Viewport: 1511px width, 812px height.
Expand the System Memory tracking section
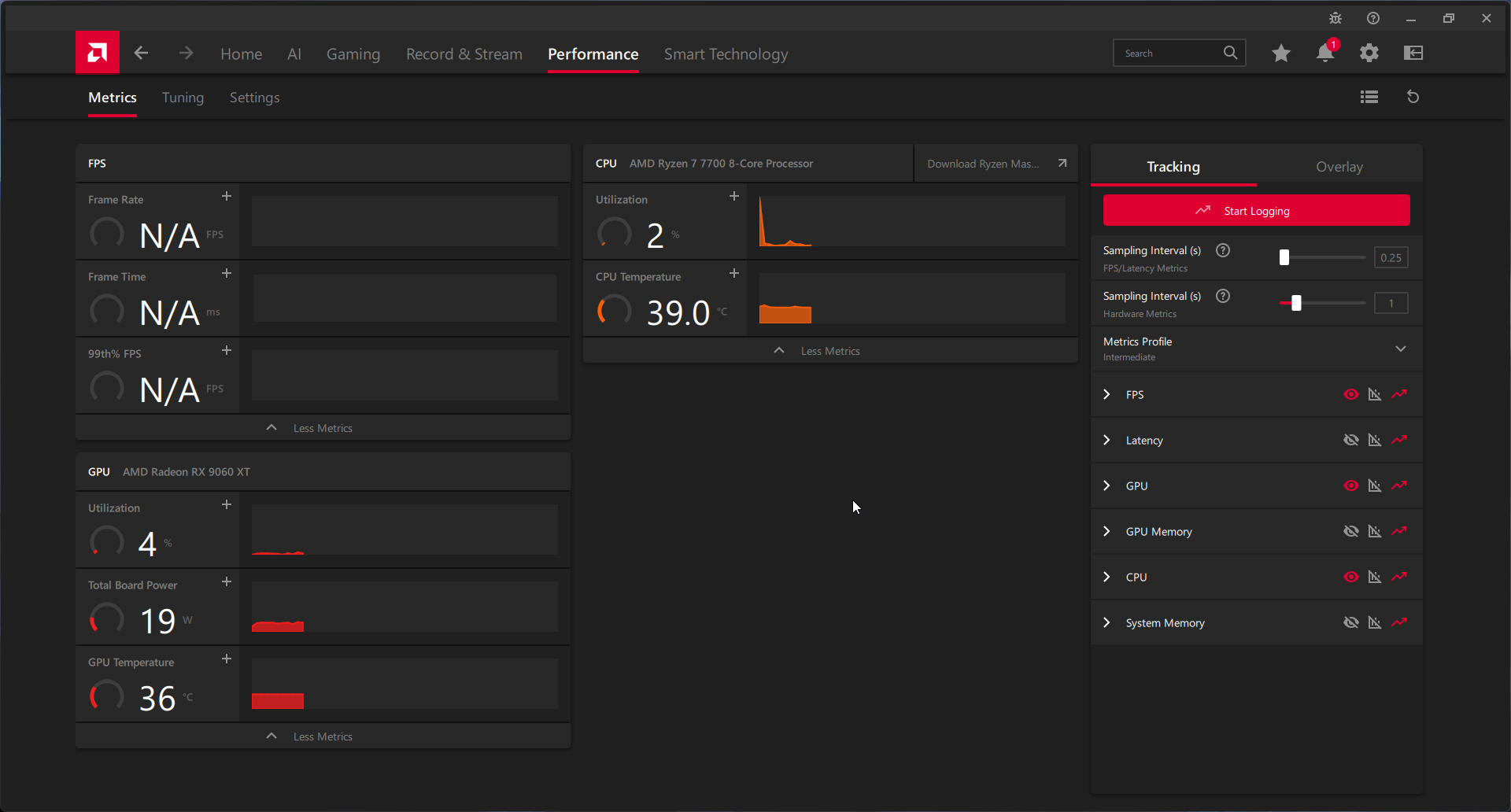click(x=1107, y=622)
